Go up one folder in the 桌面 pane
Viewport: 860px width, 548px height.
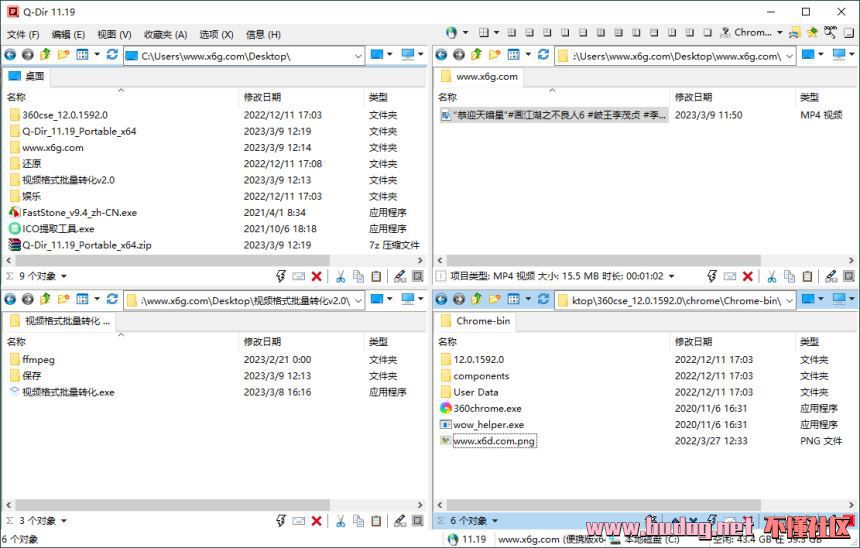click(x=46, y=54)
